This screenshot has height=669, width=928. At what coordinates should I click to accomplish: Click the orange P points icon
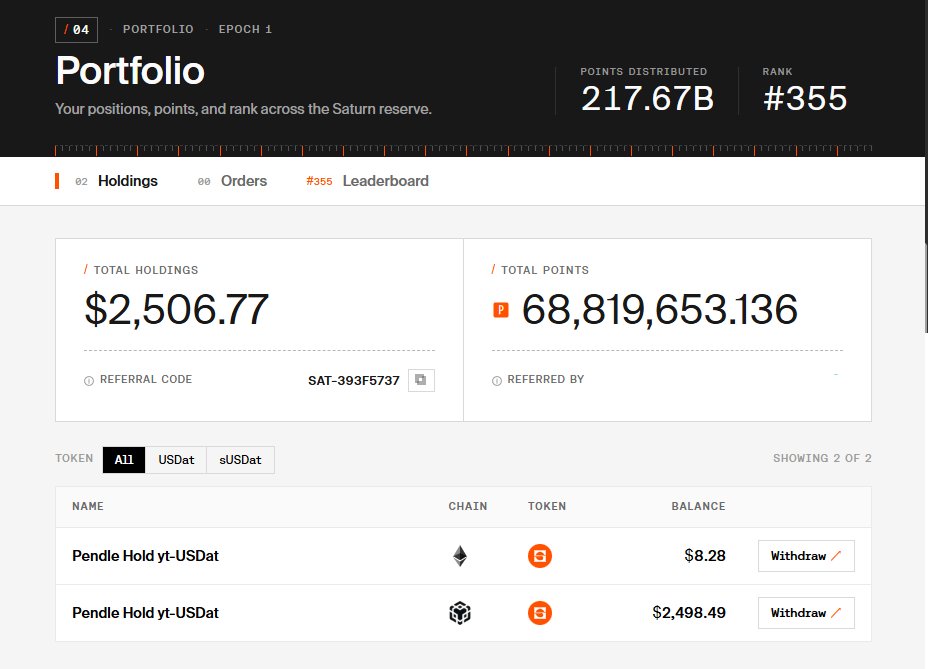(x=501, y=310)
